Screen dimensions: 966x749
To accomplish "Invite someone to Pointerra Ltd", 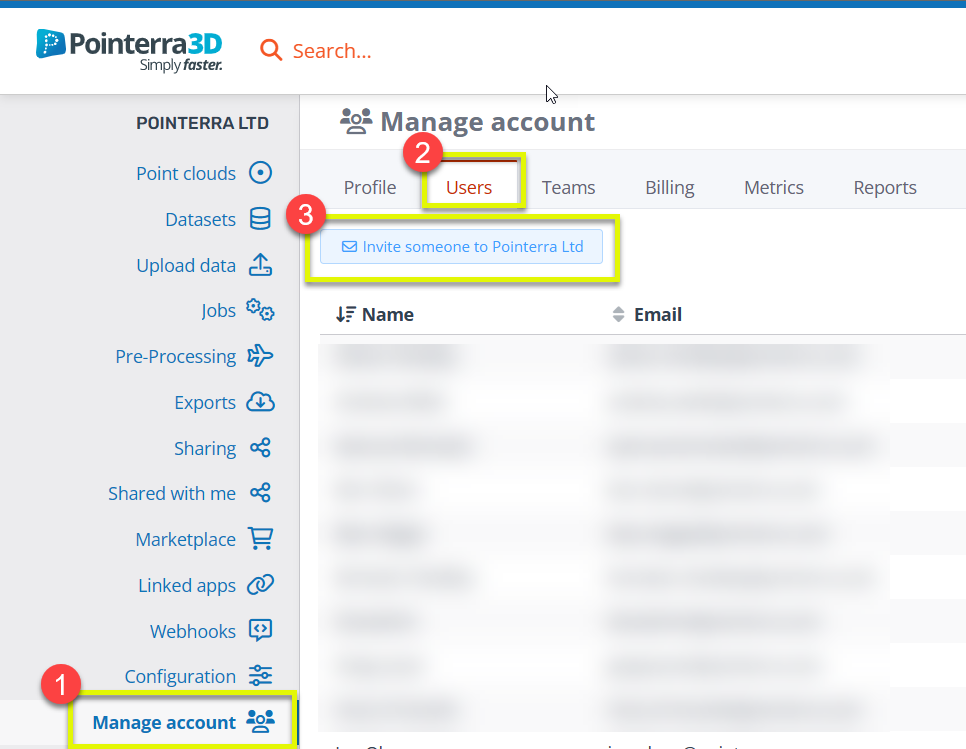I will (461, 246).
